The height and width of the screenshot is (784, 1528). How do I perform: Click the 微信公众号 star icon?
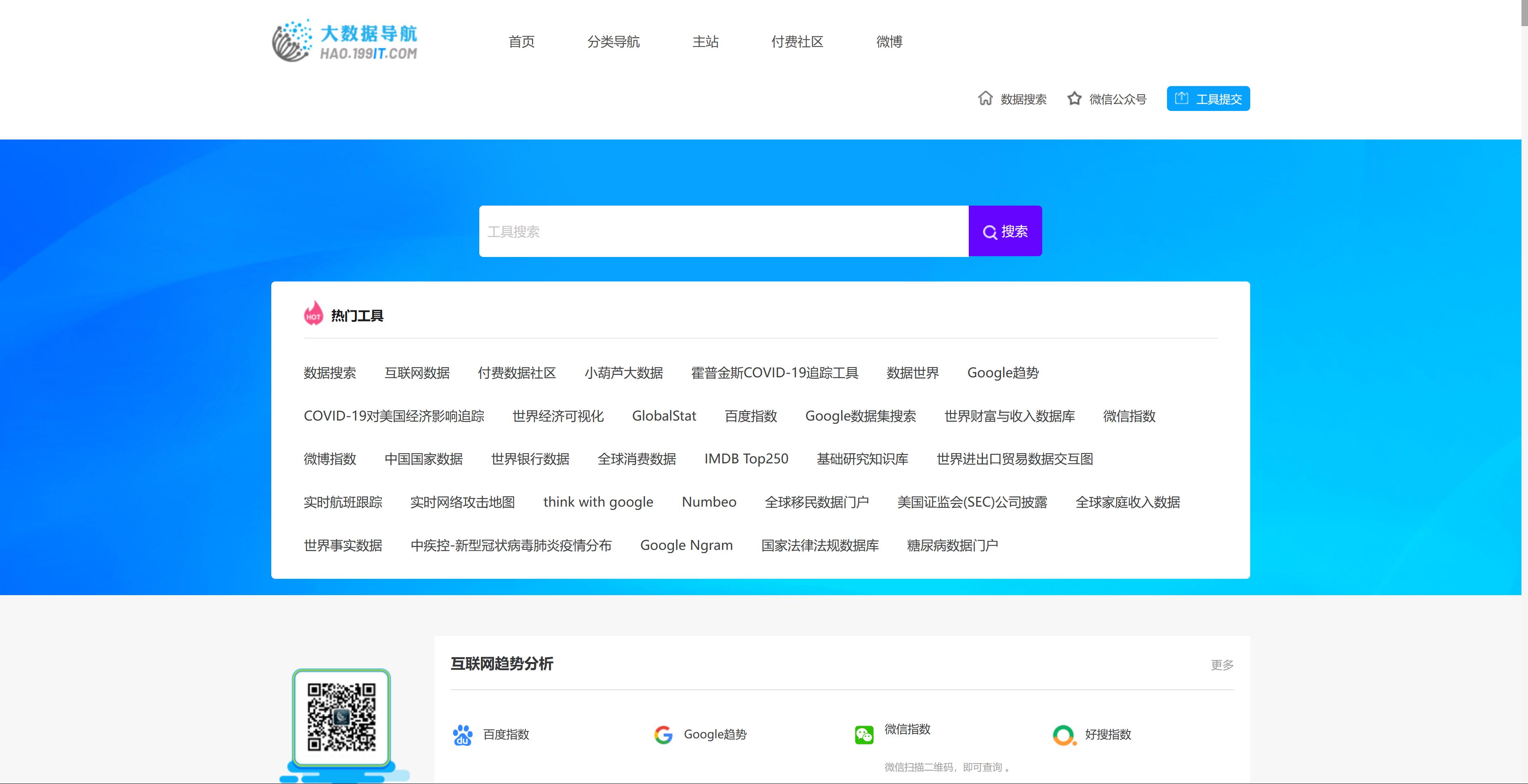[1075, 98]
